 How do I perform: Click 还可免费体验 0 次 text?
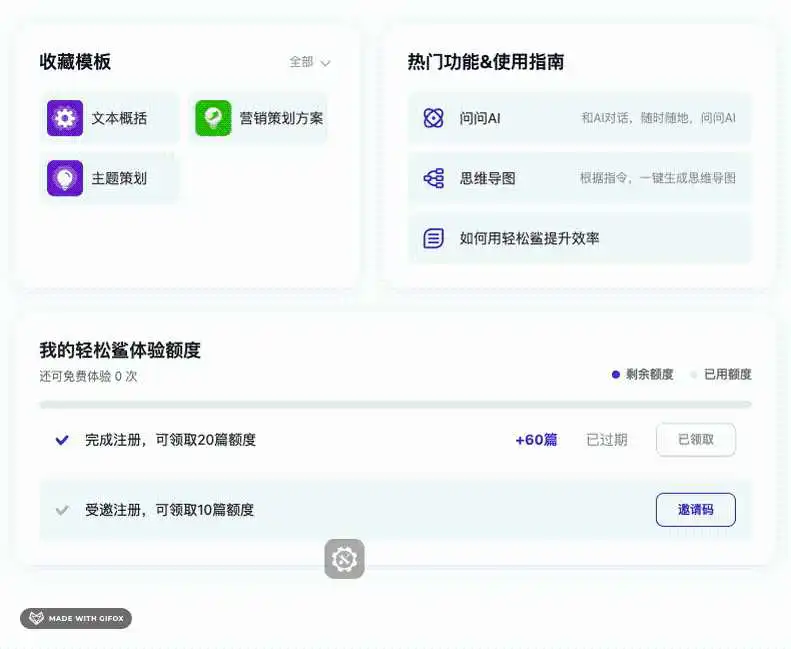point(88,377)
